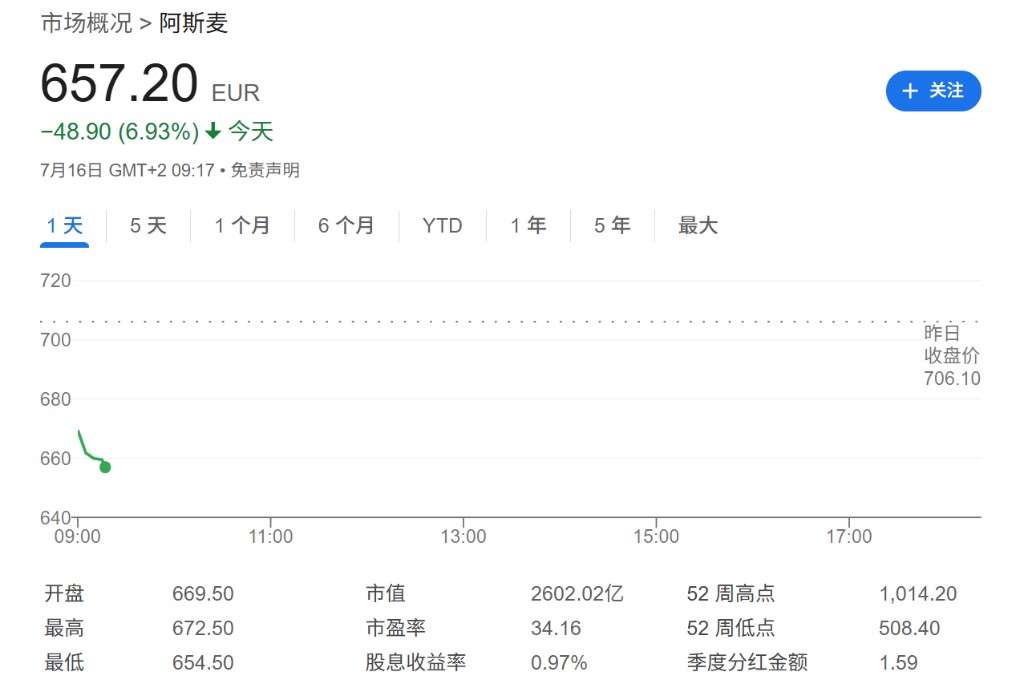
Task: View the 1 年 price history tab
Action: pos(528,226)
